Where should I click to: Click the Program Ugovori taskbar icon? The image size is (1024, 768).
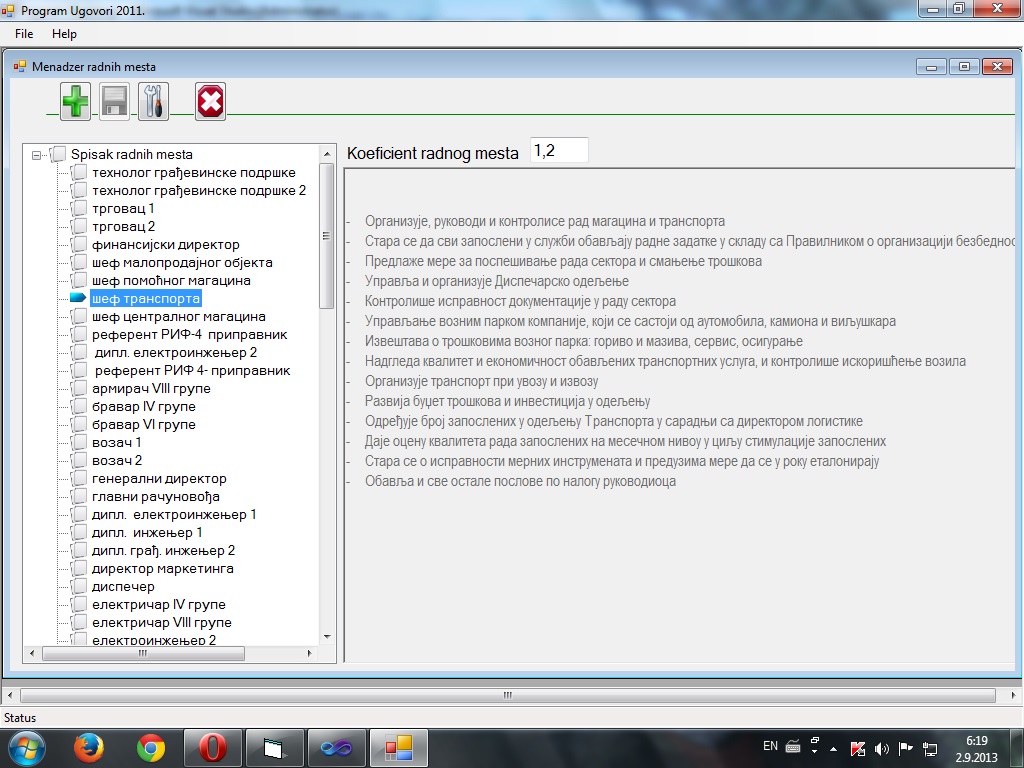pos(398,748)
